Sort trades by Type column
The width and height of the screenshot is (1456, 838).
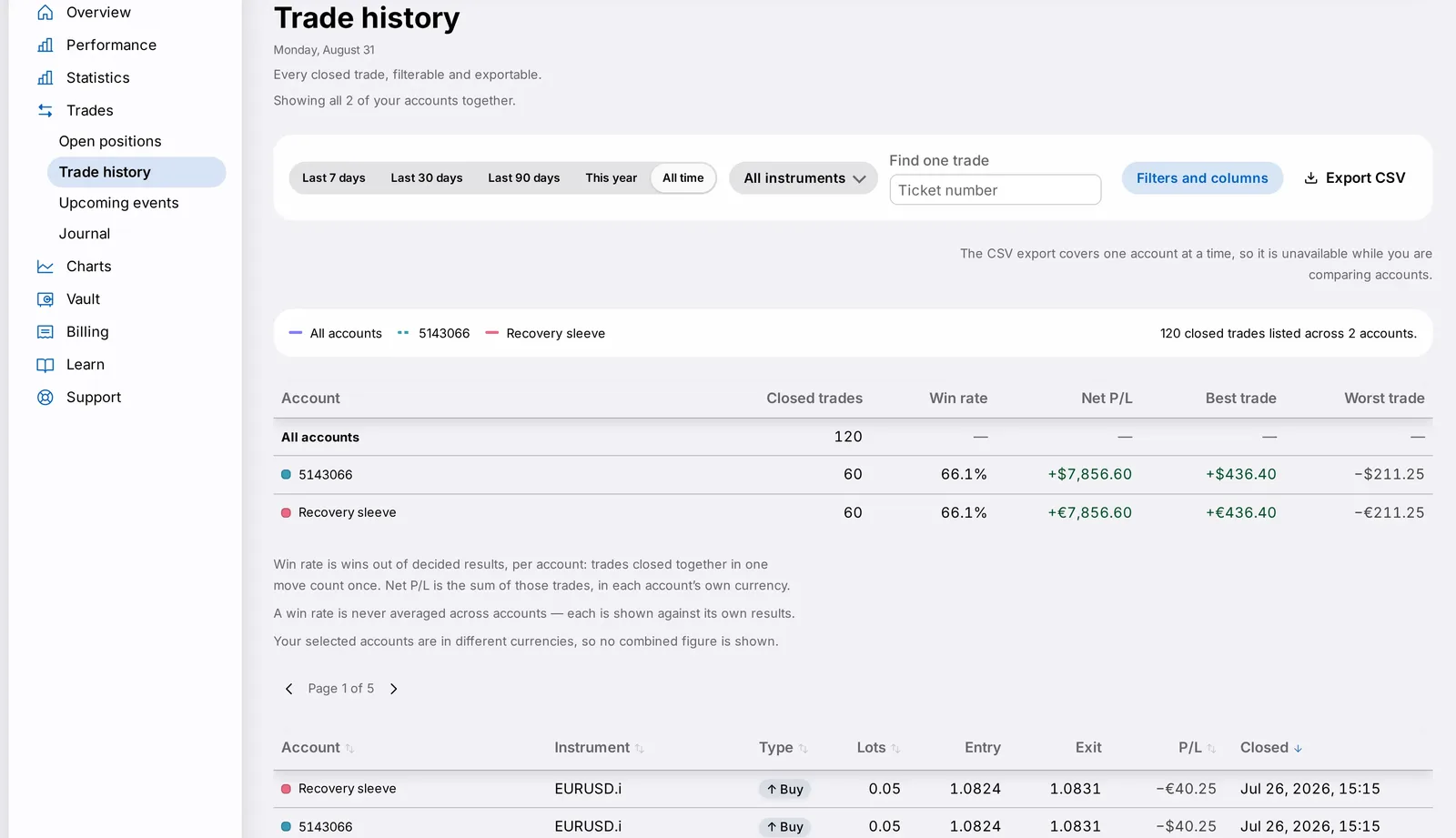pos(784,748)
